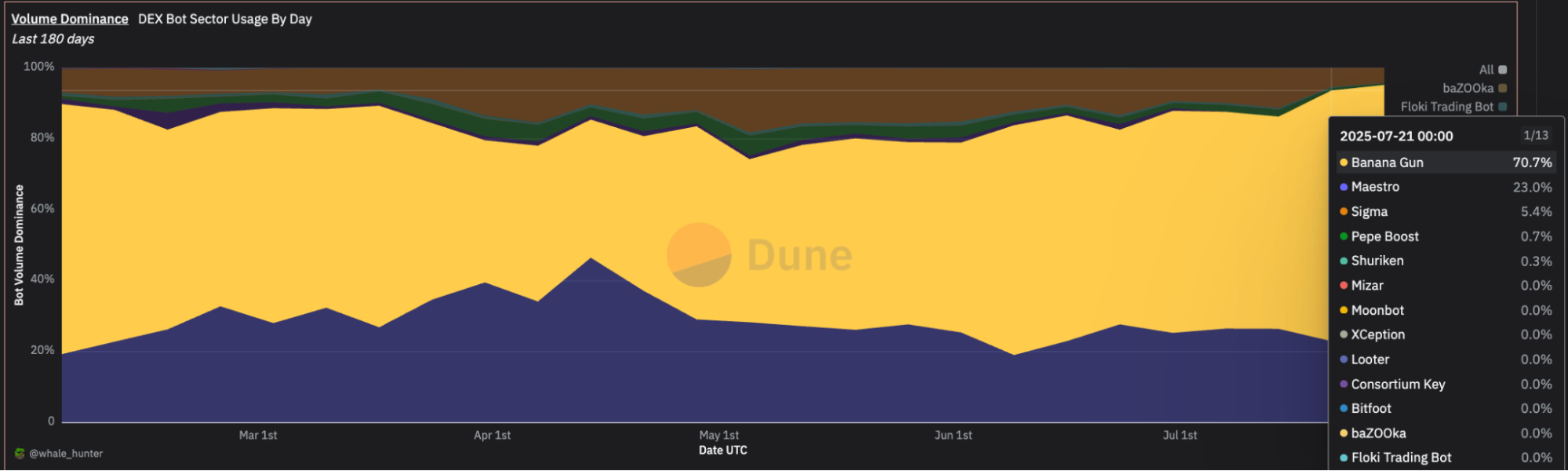Click the 1/13 tooltip page indicator
Image resolution: width=1568 pixels, height=471 pixels.
(x=1536, y=136)
